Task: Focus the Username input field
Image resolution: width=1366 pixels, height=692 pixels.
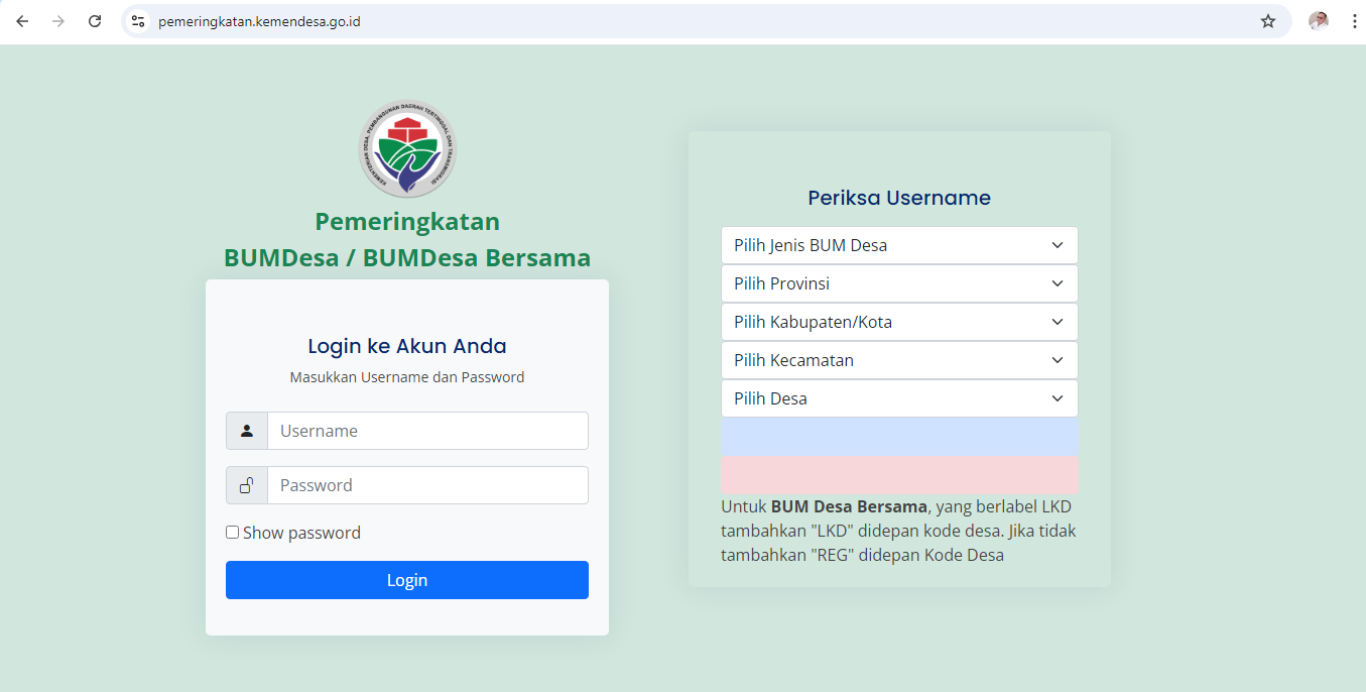Action: point(428,431)
